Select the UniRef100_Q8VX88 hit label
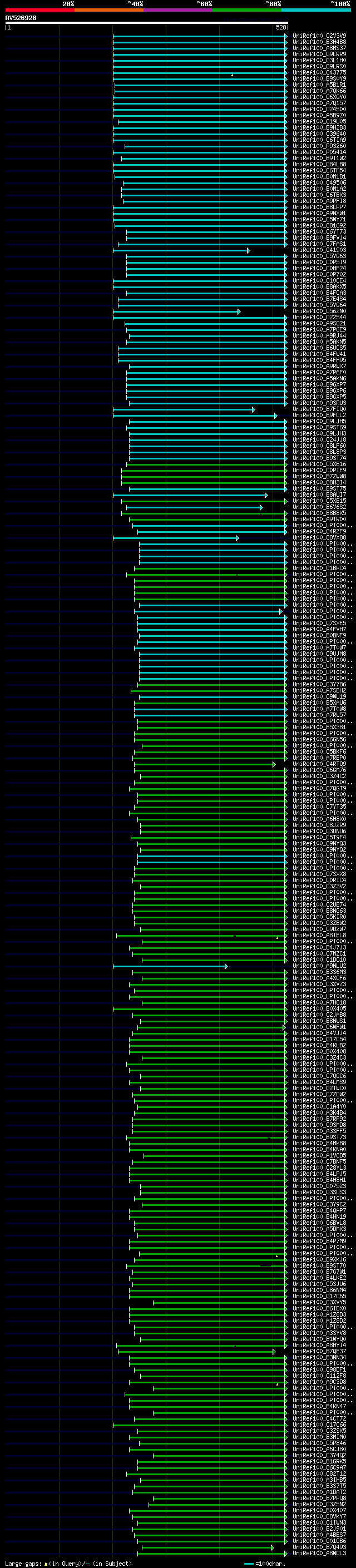The image size is (356, 1568). (319, 537)
